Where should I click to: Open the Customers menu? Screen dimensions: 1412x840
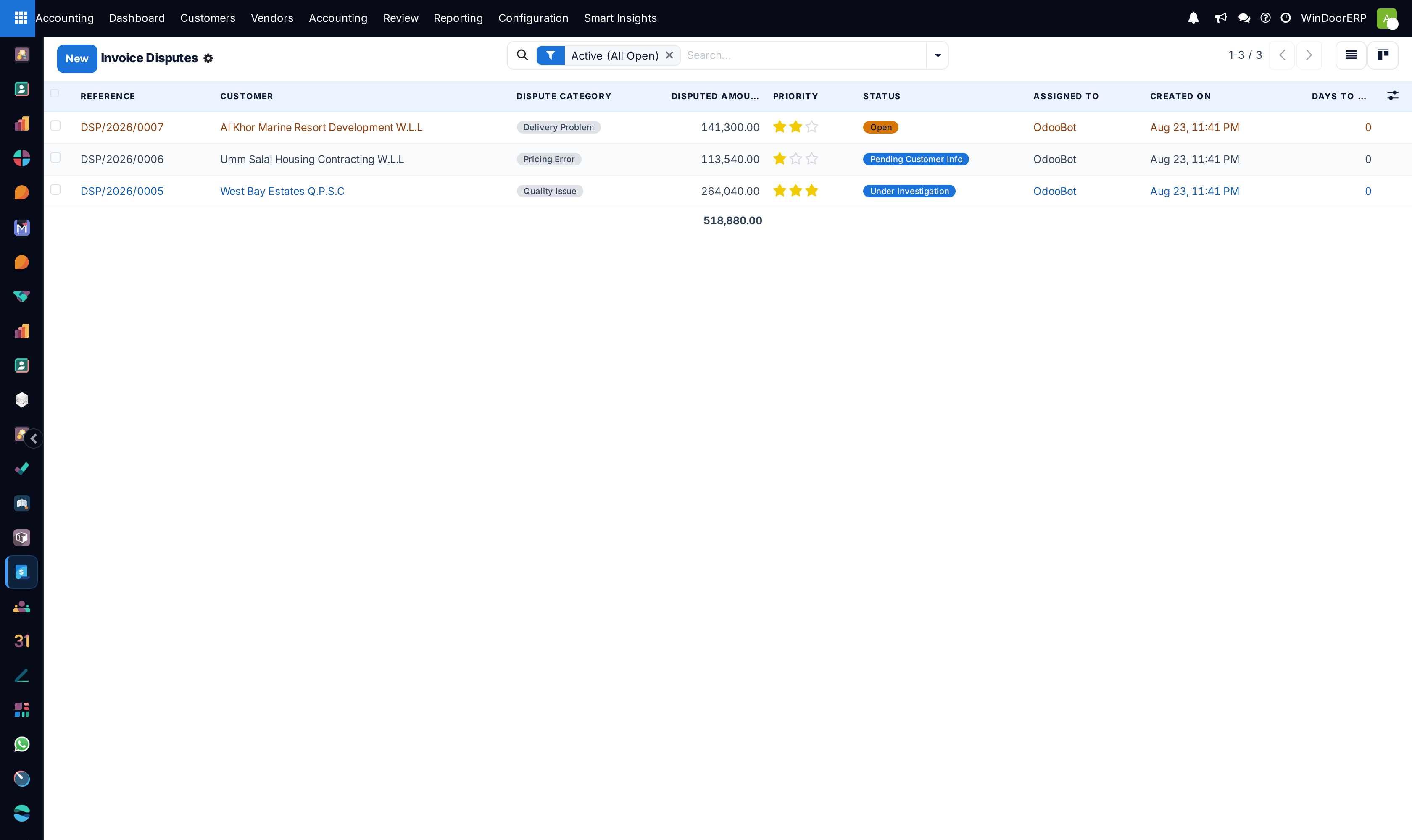[x=207, y=18]
